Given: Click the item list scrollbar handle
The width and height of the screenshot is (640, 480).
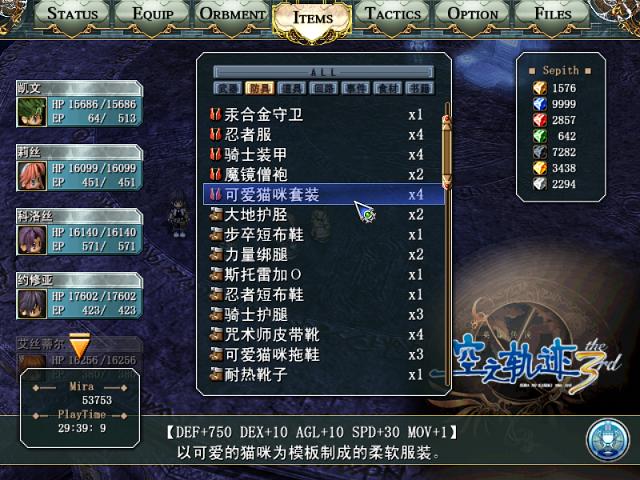Looking at the screenshot, I should point(447,152).
